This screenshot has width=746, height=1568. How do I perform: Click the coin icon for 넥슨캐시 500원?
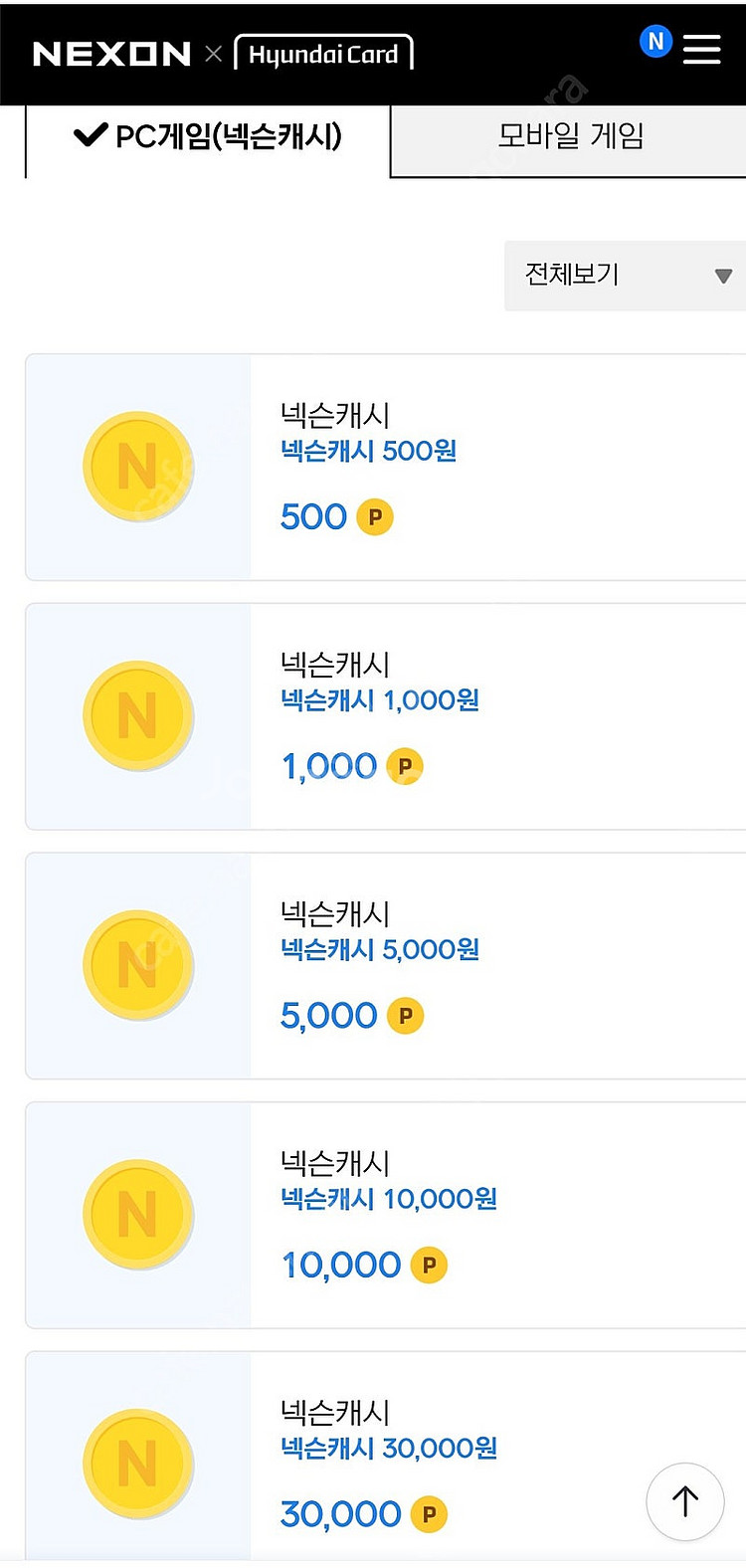(x=137, y=467)
